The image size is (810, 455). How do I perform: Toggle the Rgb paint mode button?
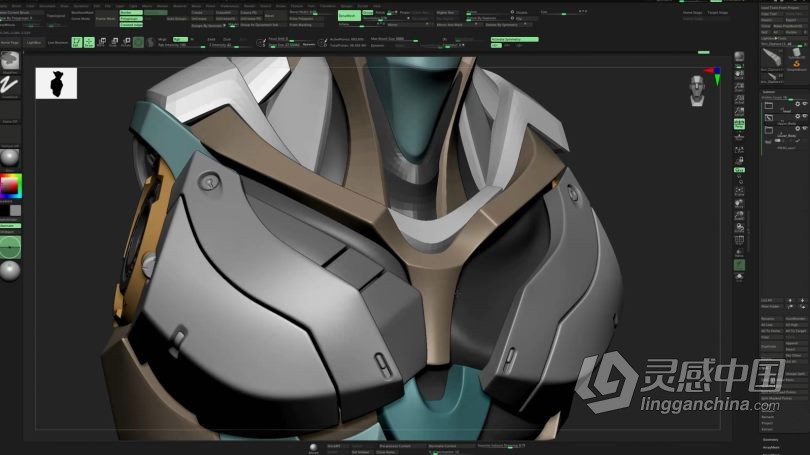point(180,39)
